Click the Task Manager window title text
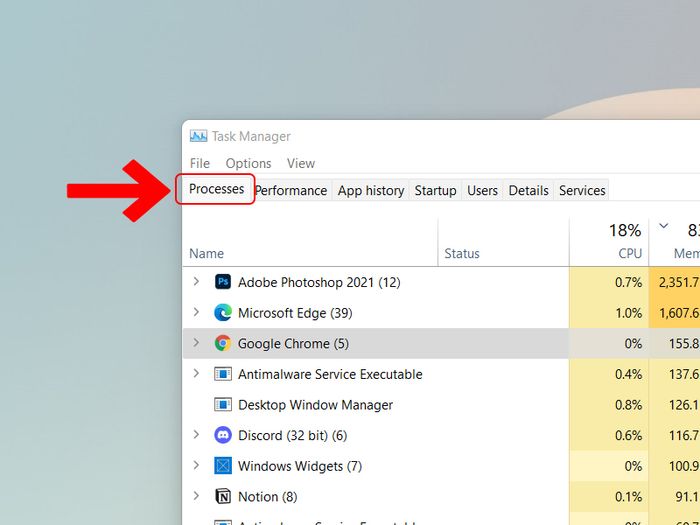 [251, 136]
